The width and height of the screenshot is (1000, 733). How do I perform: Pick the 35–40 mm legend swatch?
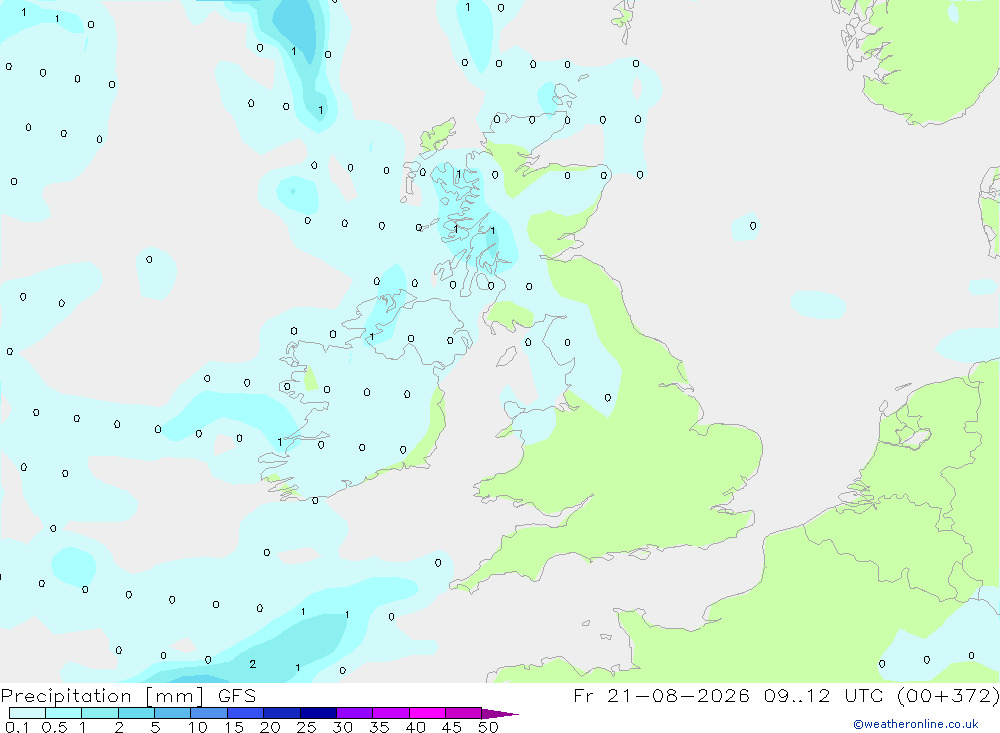coord(391,713)
